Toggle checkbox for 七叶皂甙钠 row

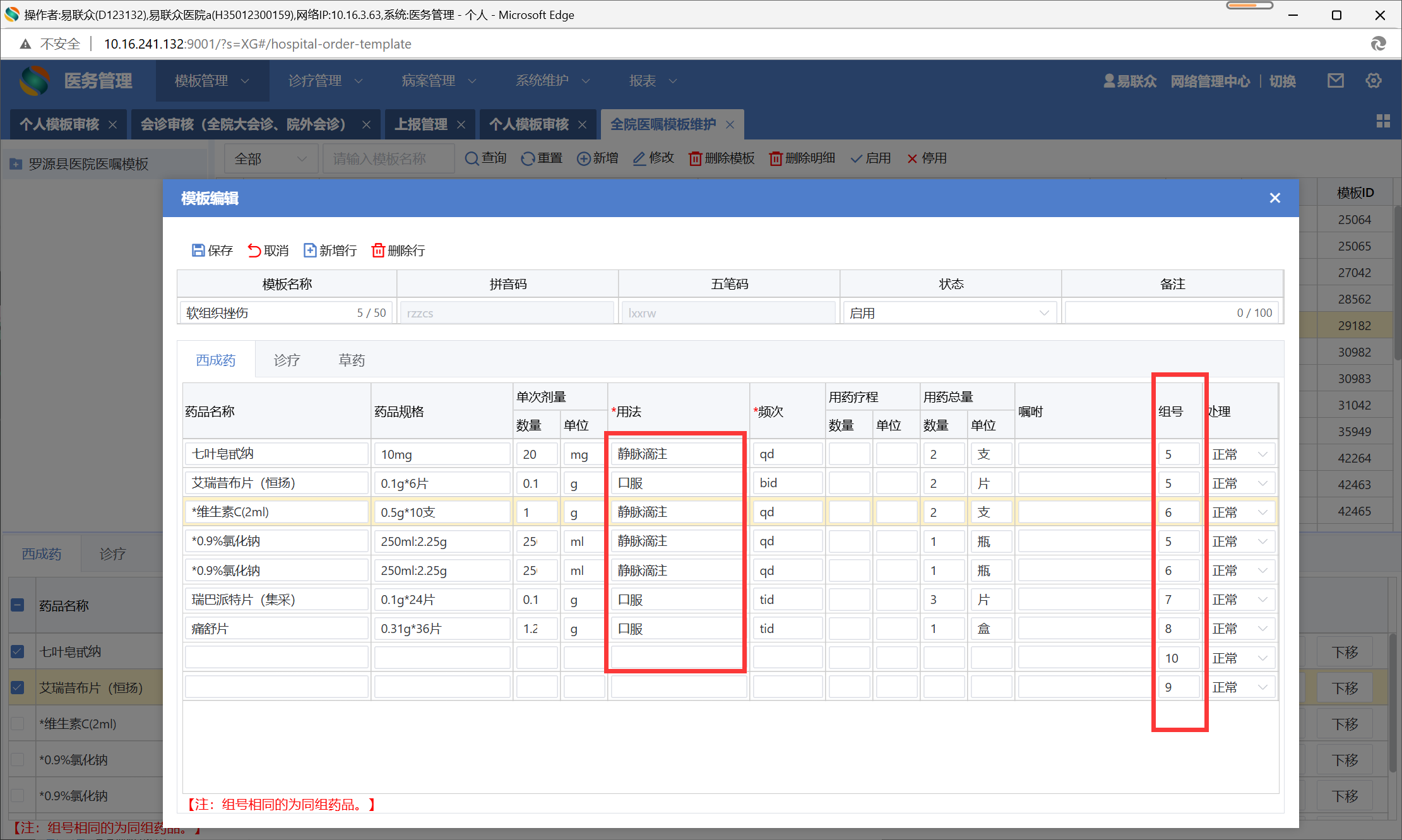coord(18,651)
